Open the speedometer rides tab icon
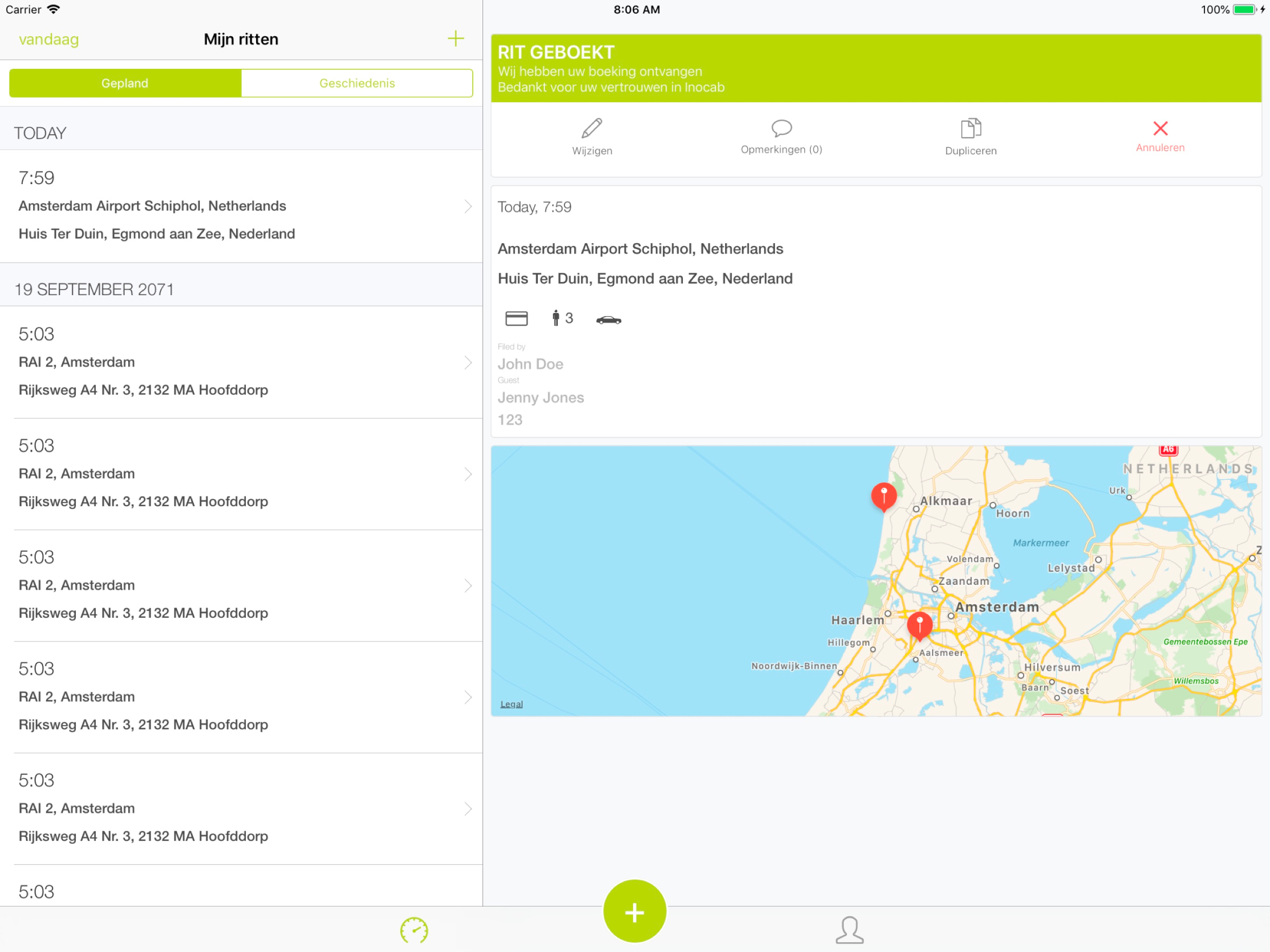The width and height of the screenshot is (1270, 952). click(414, 930)
